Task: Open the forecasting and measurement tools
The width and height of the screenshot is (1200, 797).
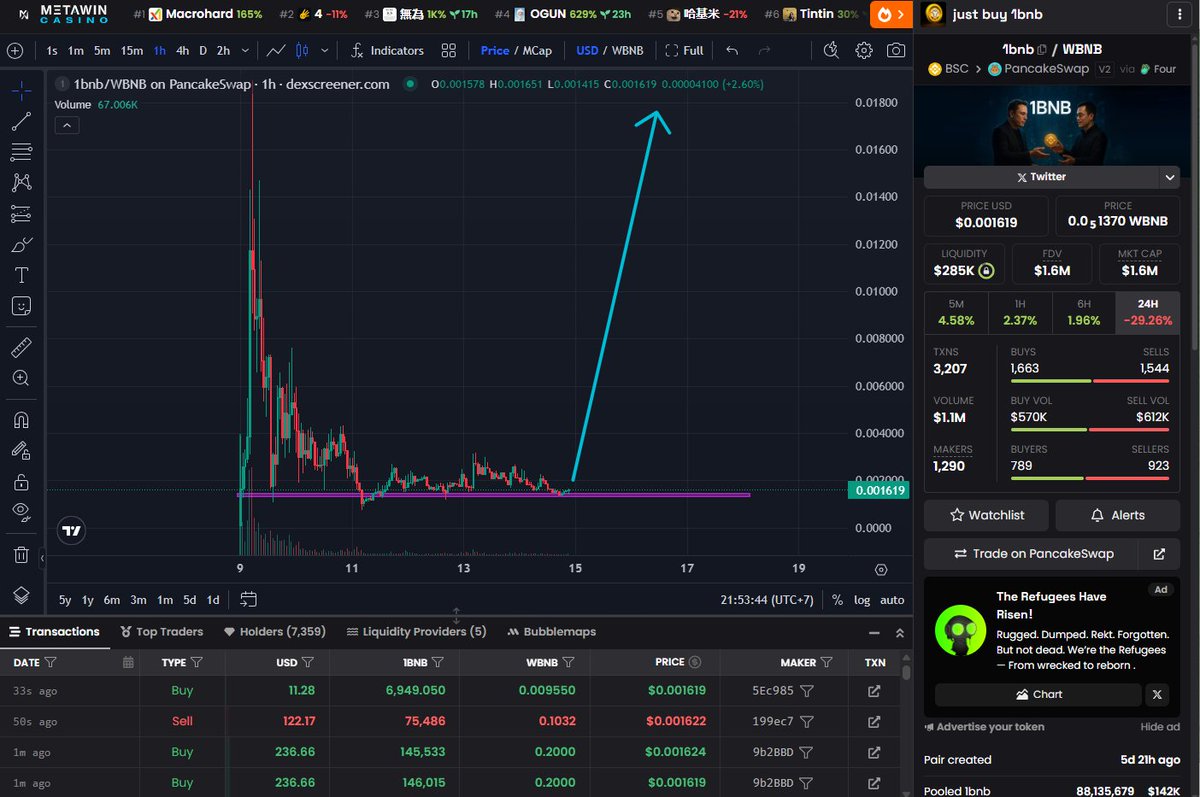Action: (x=21, y=214)
